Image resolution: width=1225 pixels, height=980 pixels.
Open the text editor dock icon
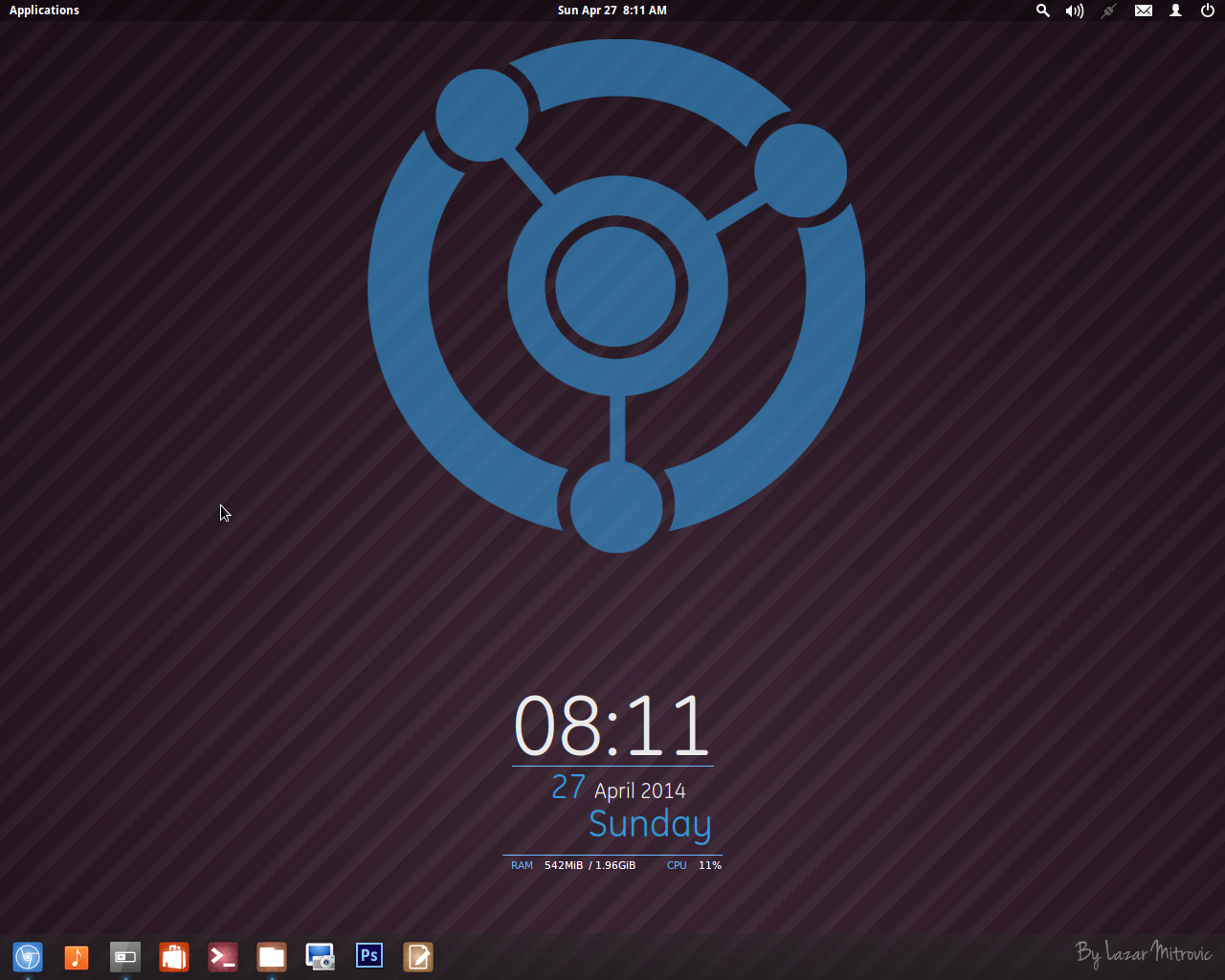pos(418,956)
